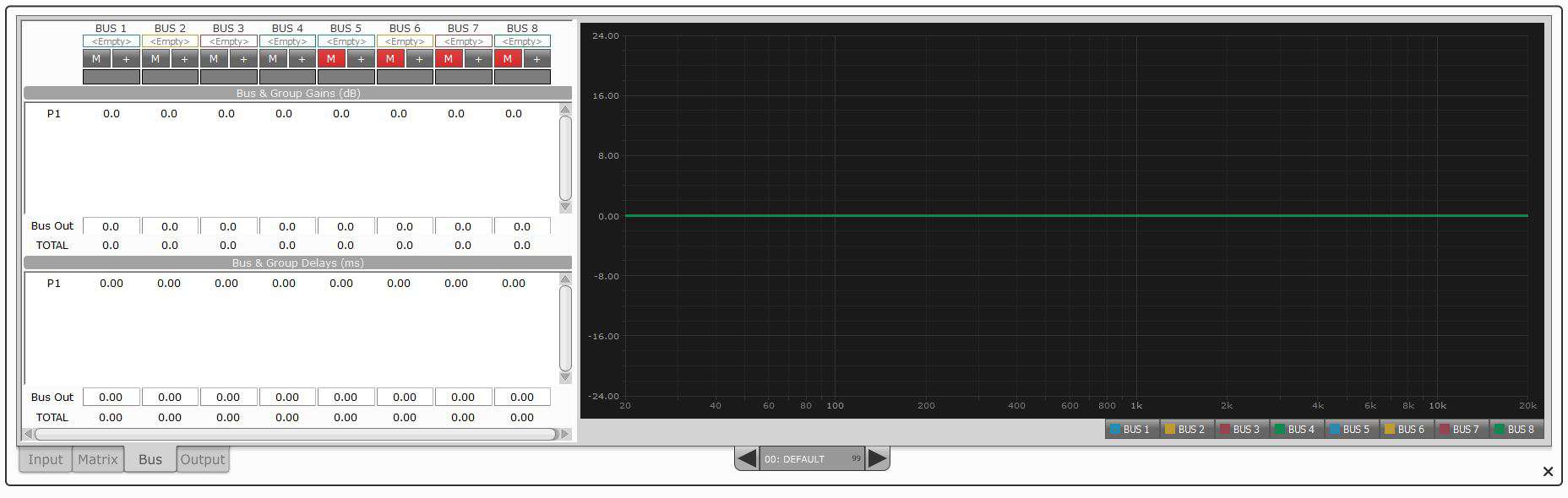Mute BUS 1

[96, 59]
